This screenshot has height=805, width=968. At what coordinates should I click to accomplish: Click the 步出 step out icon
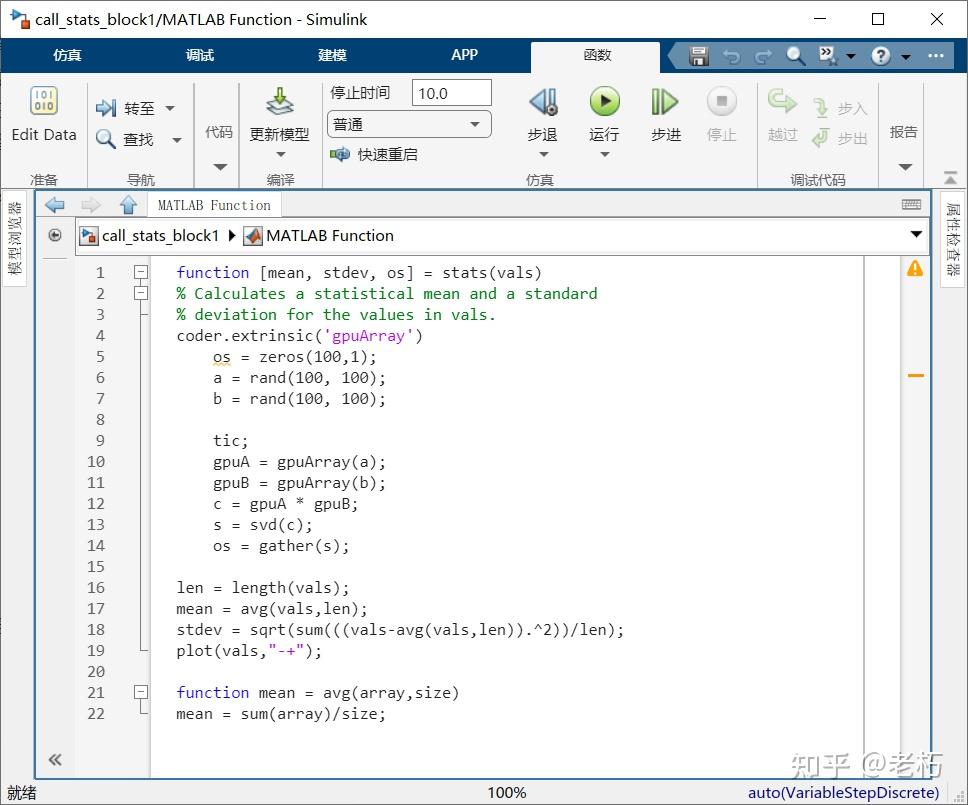tap(820, 138)
